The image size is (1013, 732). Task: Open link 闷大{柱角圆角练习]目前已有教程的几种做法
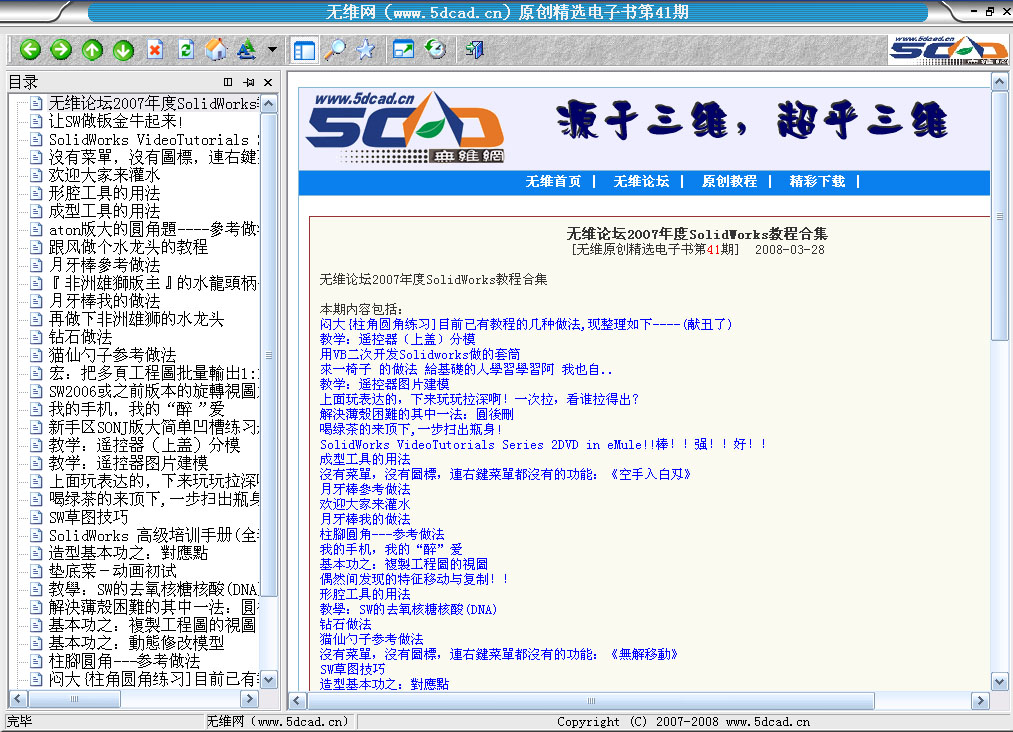tap(526, 324)
